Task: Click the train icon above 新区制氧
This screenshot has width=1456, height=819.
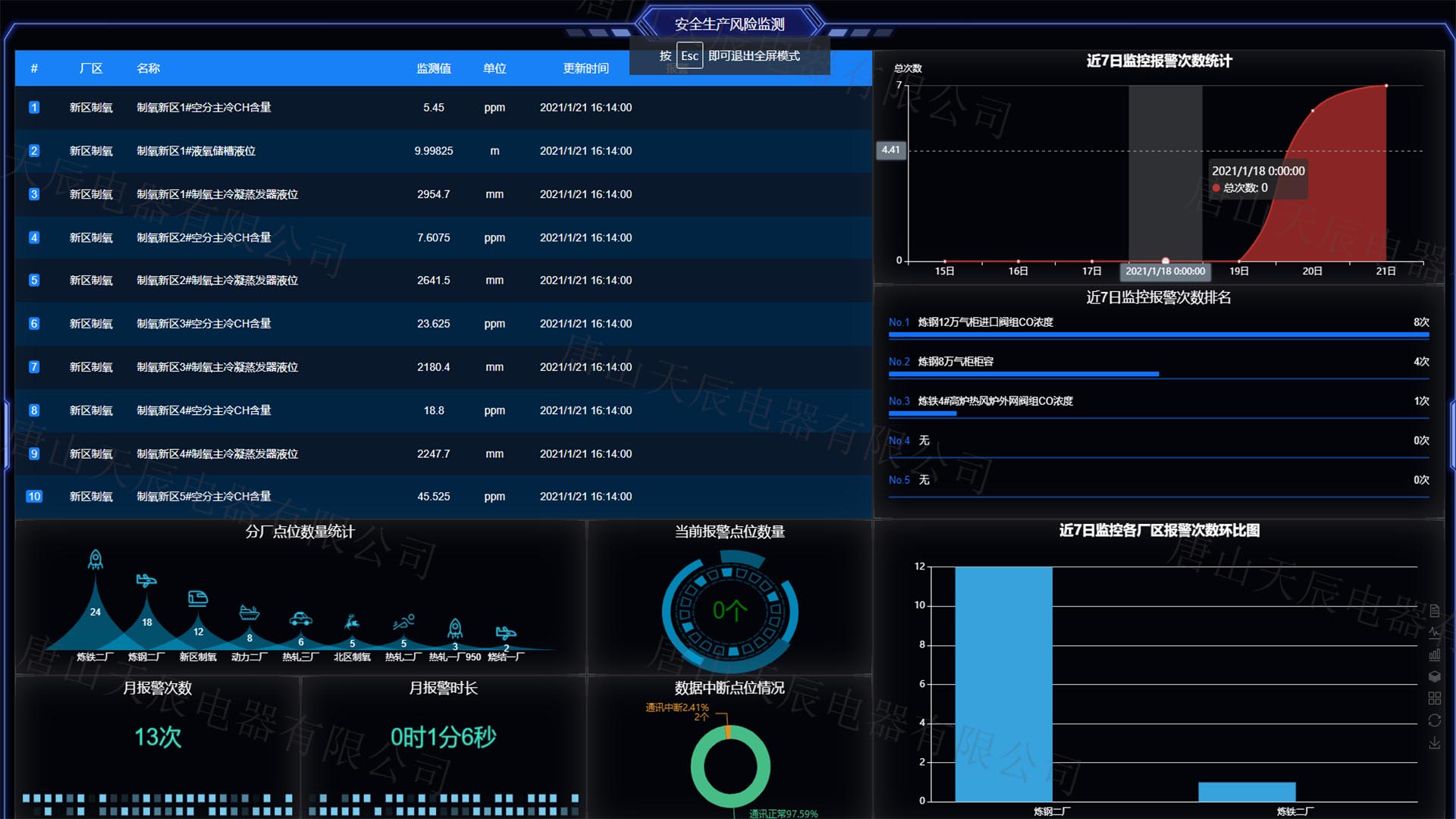Action: [198, 598]
